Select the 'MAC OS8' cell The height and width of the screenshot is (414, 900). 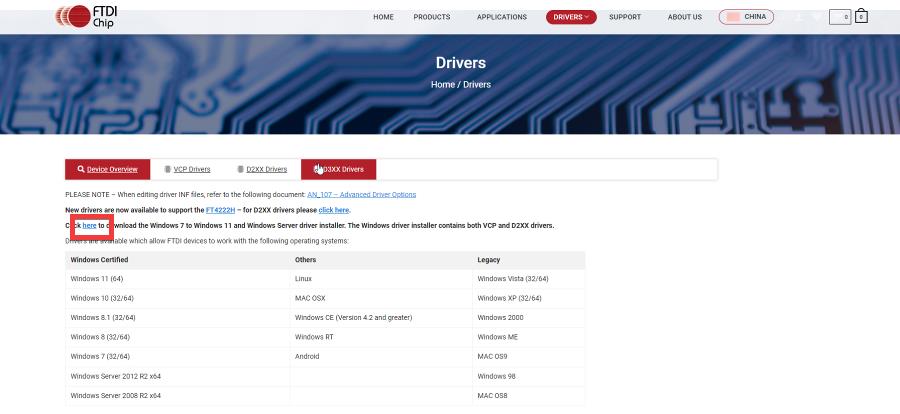529,396
